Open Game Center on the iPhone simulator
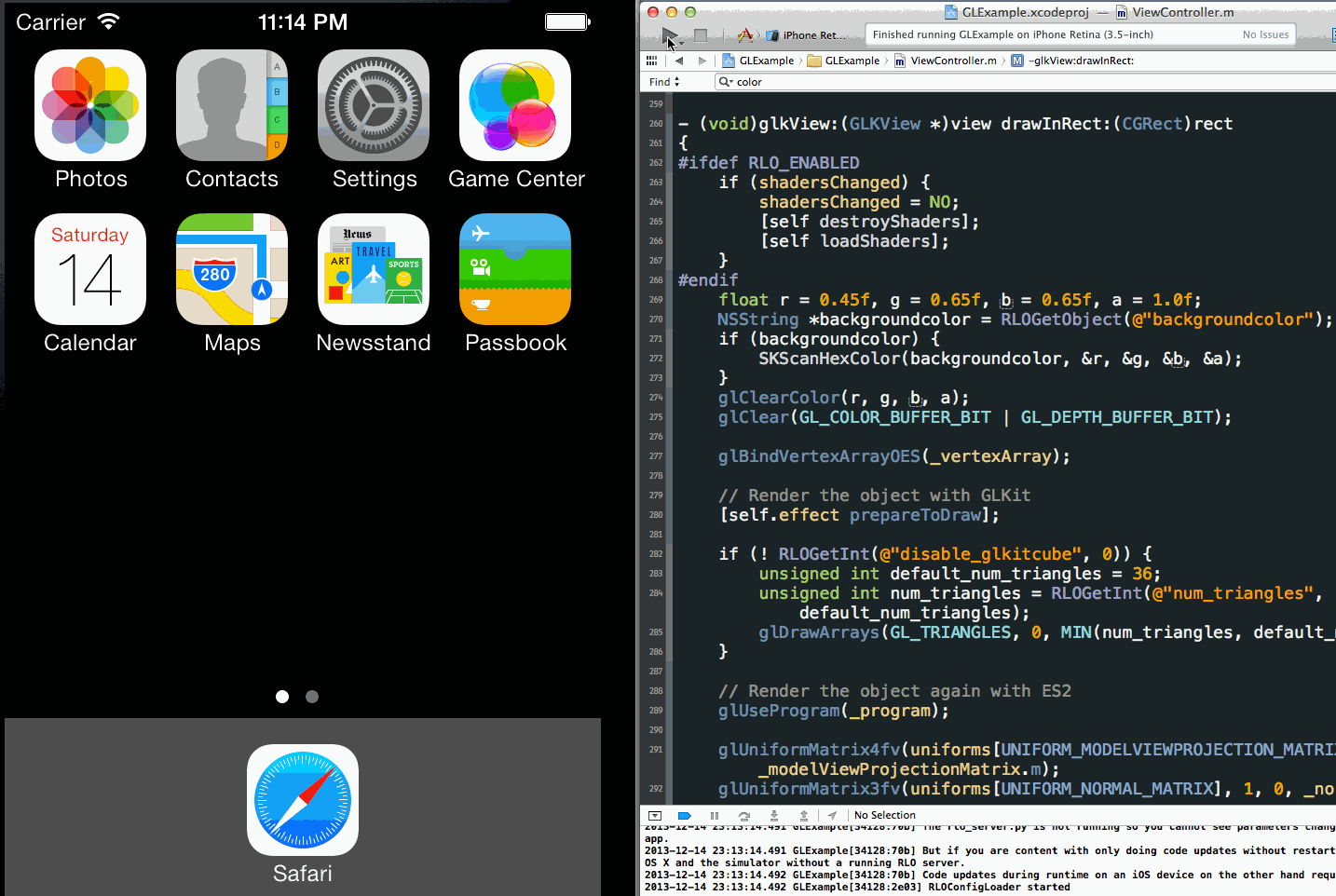This screenshot has width=1336, height=896. click(x=515, y=105)
